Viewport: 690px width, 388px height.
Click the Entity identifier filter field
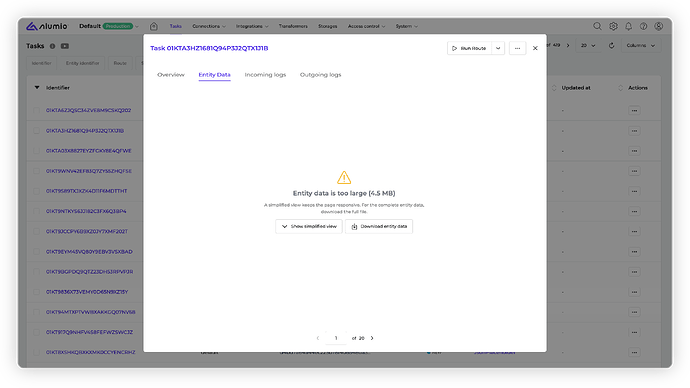coord(83,63)
